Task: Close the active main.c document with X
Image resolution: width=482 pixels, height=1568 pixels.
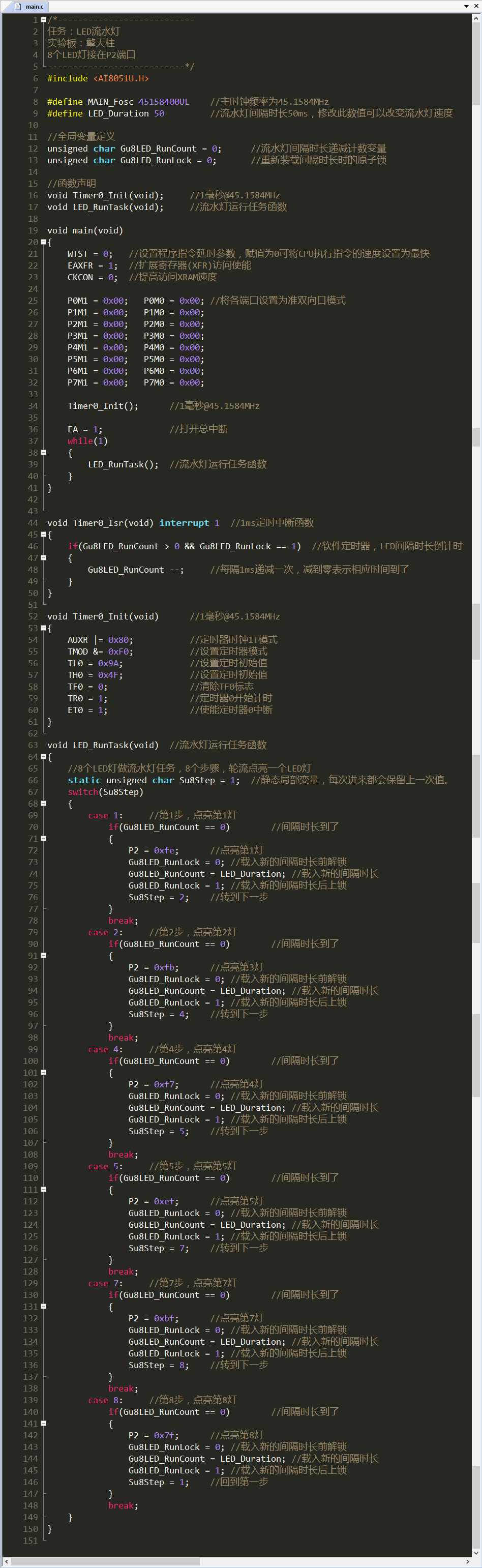Action: [x=475, y=6]
